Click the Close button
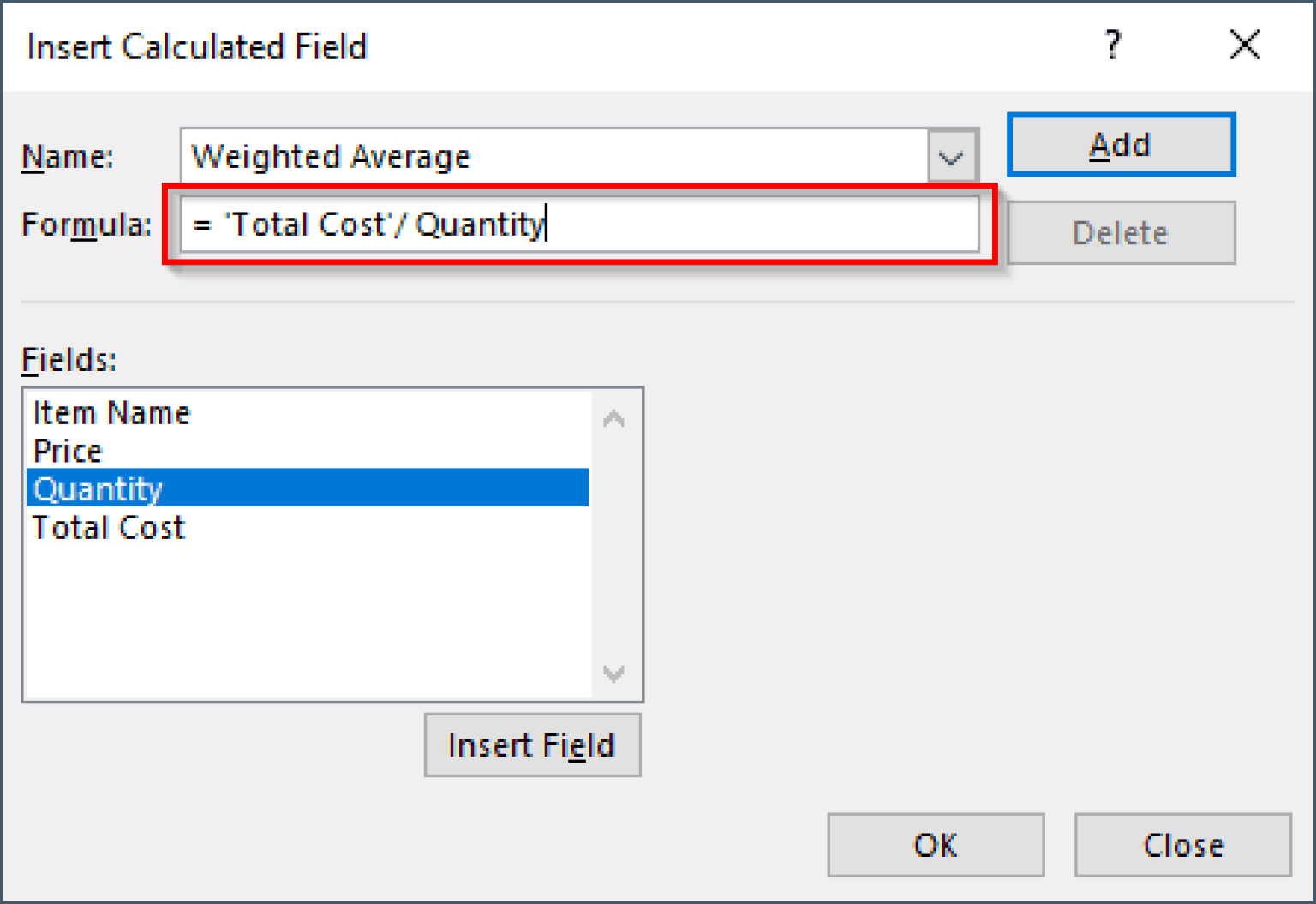The width and height of the screenshot is (1316, 904). point(1181,845)
